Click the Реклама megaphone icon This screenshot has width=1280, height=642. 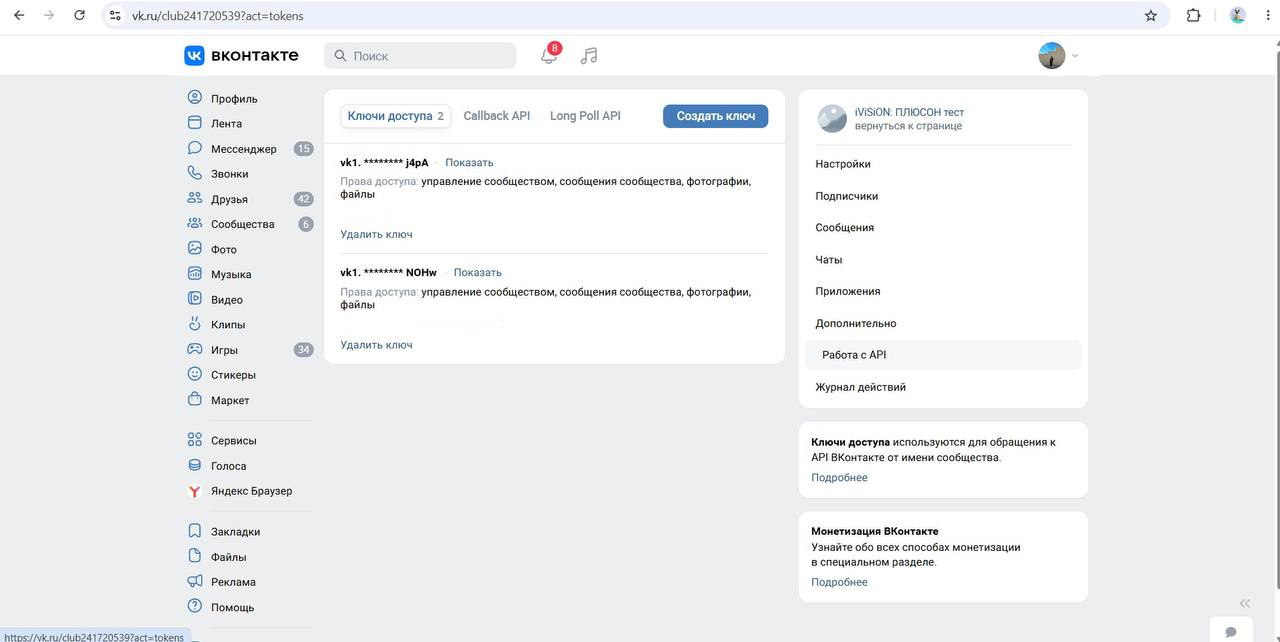tap(195, 582)
